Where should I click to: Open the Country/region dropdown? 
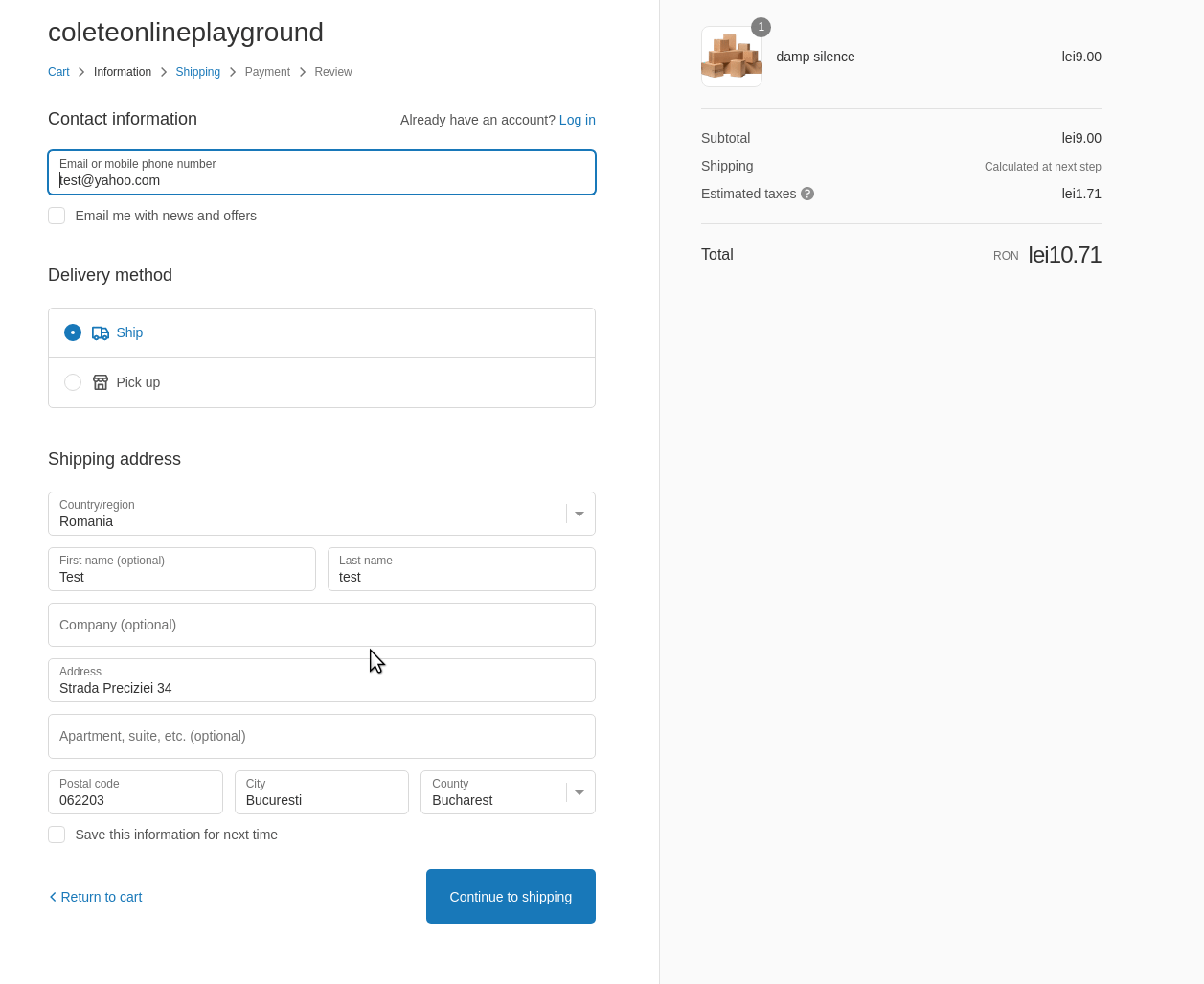coord(579,514)
